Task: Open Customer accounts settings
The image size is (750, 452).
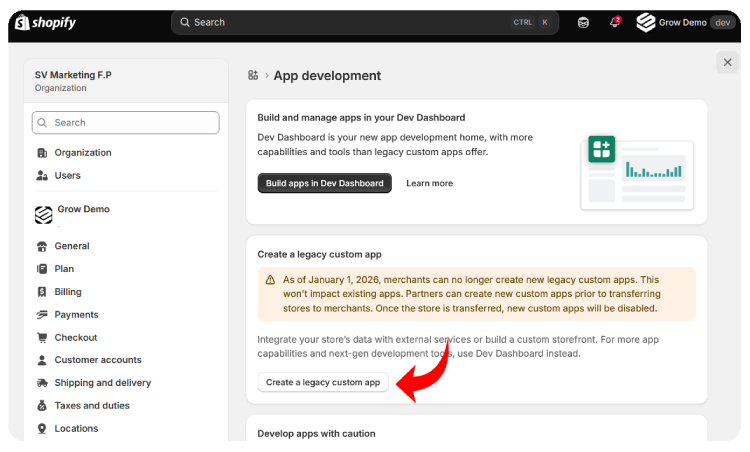Action: click(98, 360)
